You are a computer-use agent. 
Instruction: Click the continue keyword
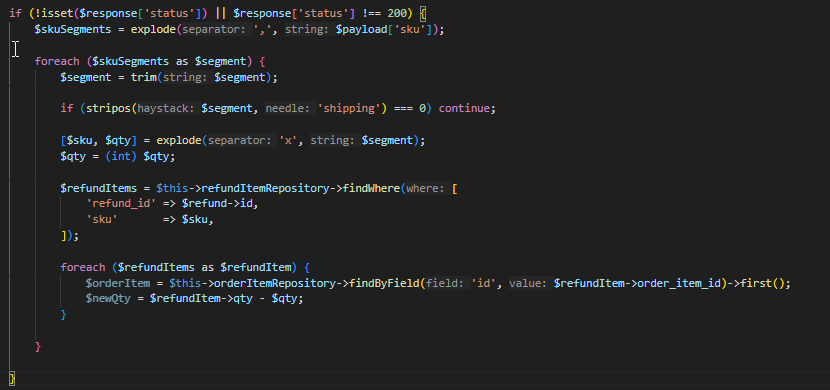[464, 108]
